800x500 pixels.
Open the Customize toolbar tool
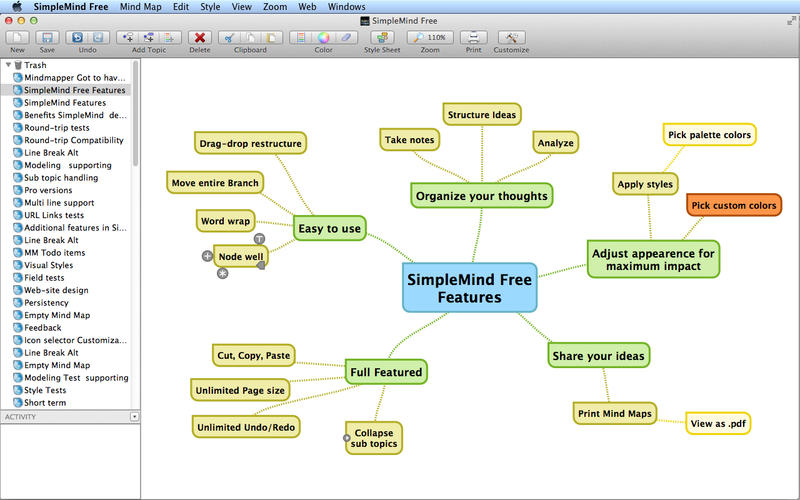point(511,38)
